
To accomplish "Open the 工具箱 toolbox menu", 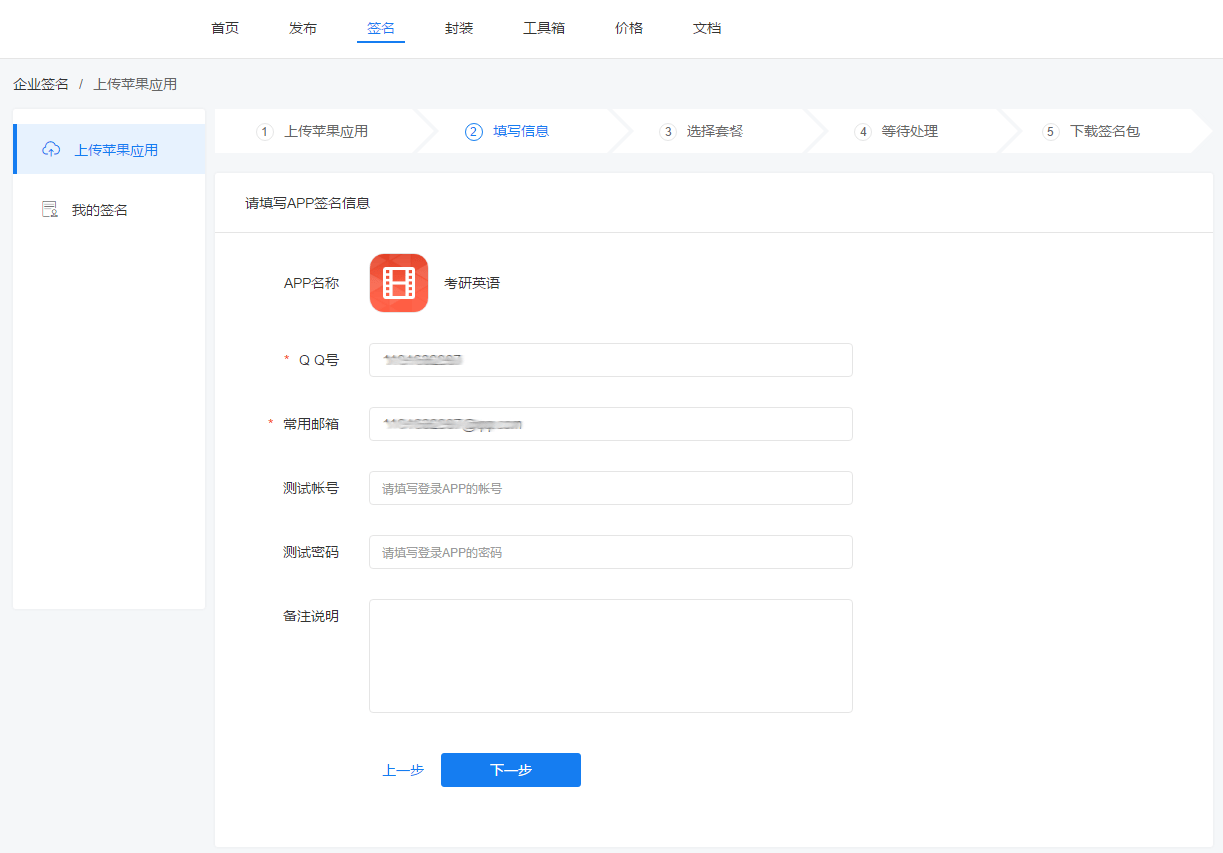I will tap(544, 28).
